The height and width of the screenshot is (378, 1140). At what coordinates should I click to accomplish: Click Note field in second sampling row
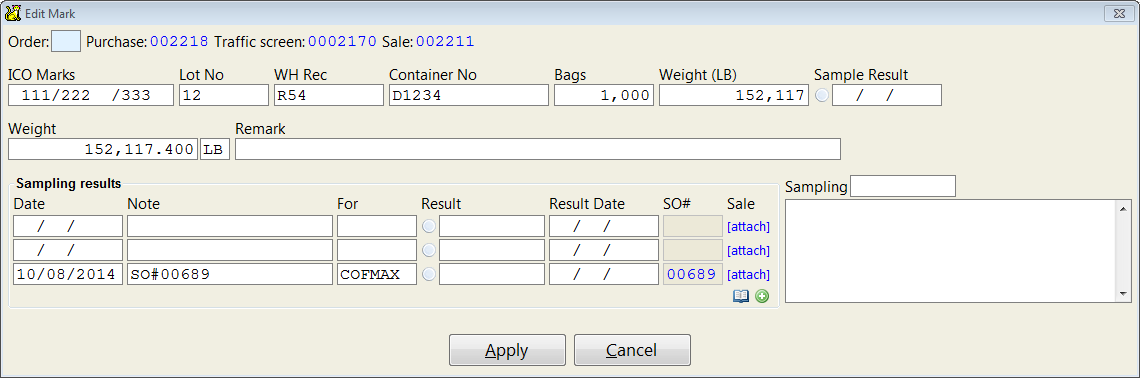point(230,250)
